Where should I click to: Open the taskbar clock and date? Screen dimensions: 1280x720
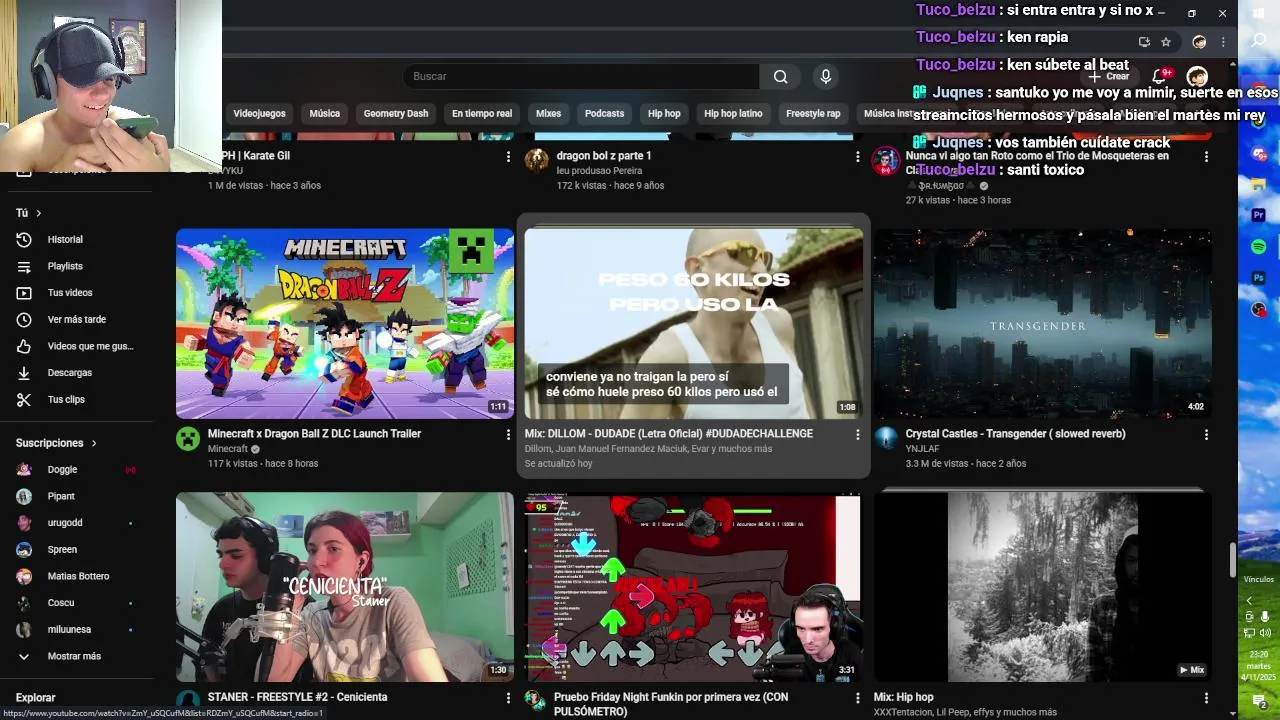1259,665
